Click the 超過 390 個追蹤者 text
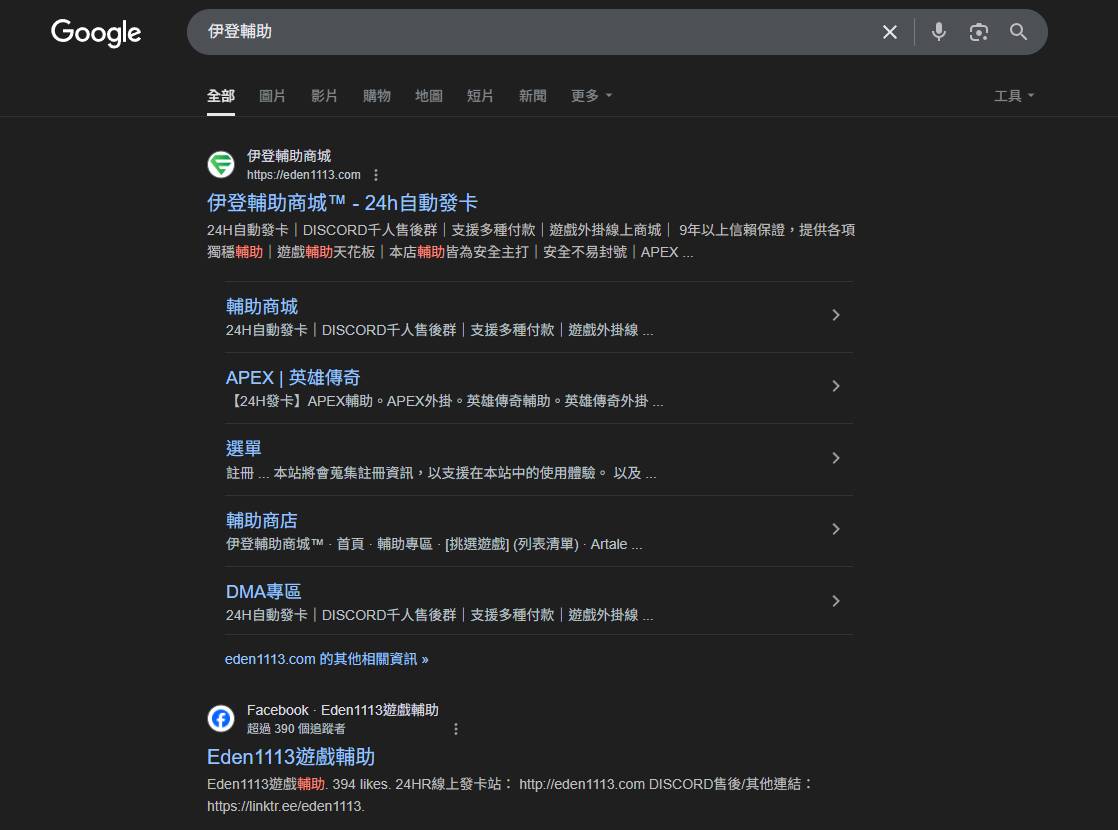1118x830 pixels. click(296, 729)
